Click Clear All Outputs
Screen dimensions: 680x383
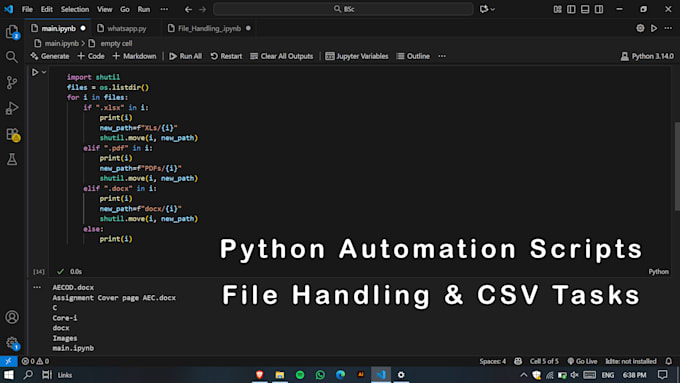point(281,56)
